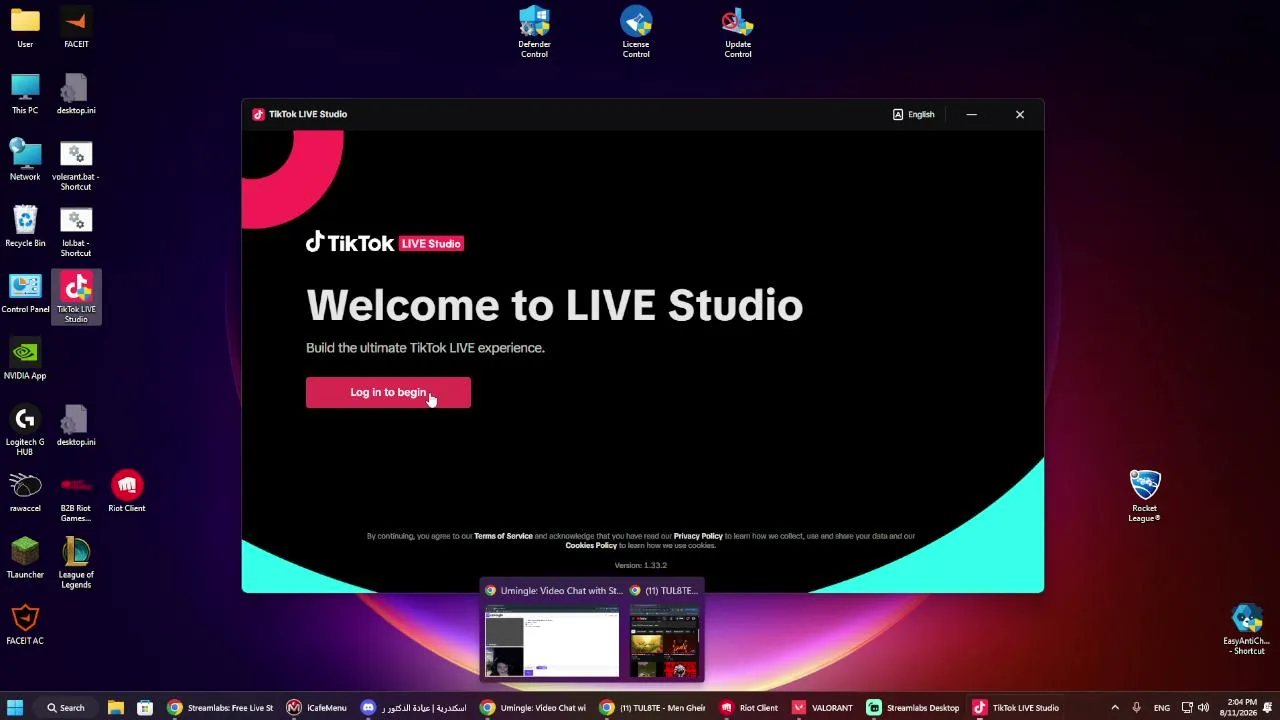Open the English language selector
1280x720 pixels.
click(x=913, y=114)
